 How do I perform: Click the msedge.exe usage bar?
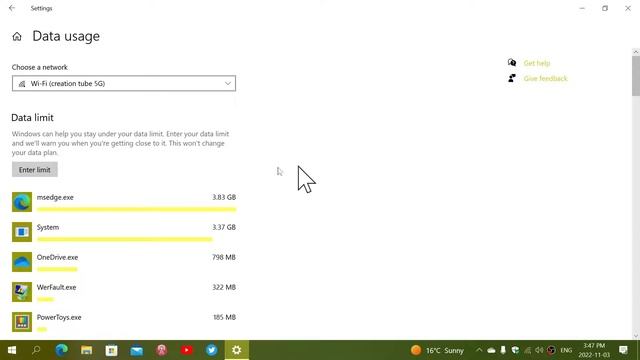(136, 209)
